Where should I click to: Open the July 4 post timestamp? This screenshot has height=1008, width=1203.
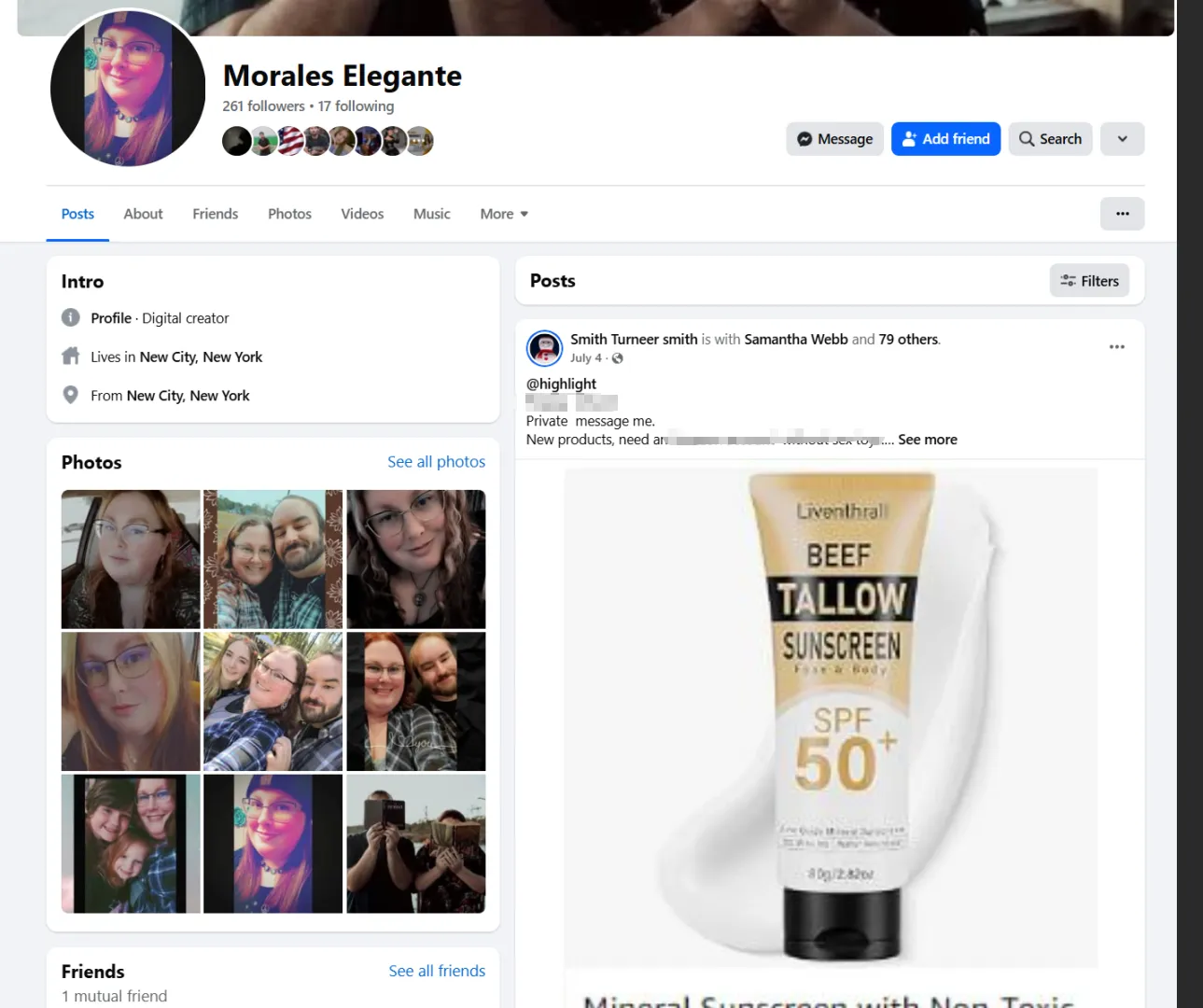(x=586, y=358)
